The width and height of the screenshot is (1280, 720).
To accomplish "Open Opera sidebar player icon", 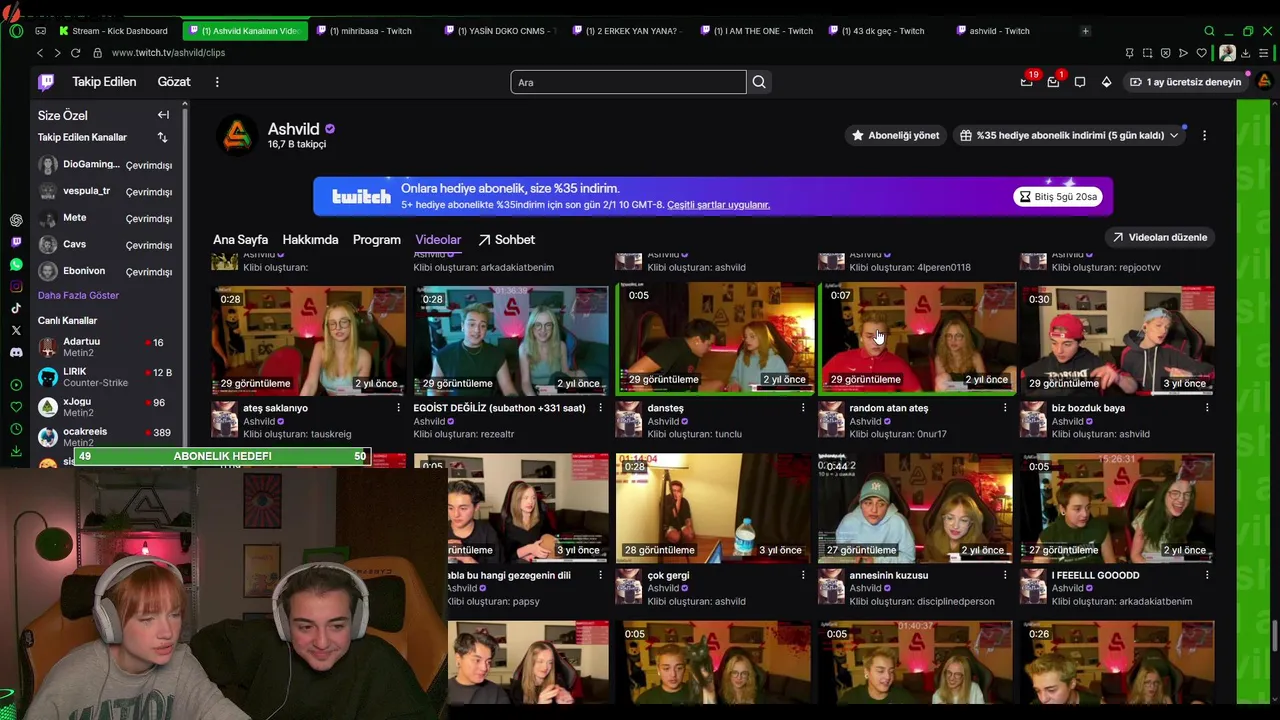I will (16, 385).
